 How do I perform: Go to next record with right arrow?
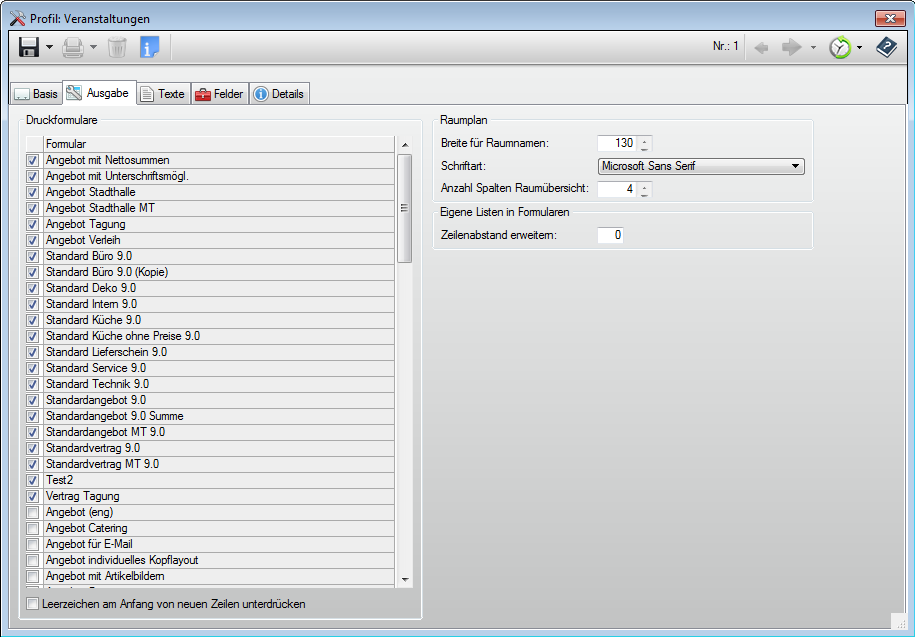(791, 47)
